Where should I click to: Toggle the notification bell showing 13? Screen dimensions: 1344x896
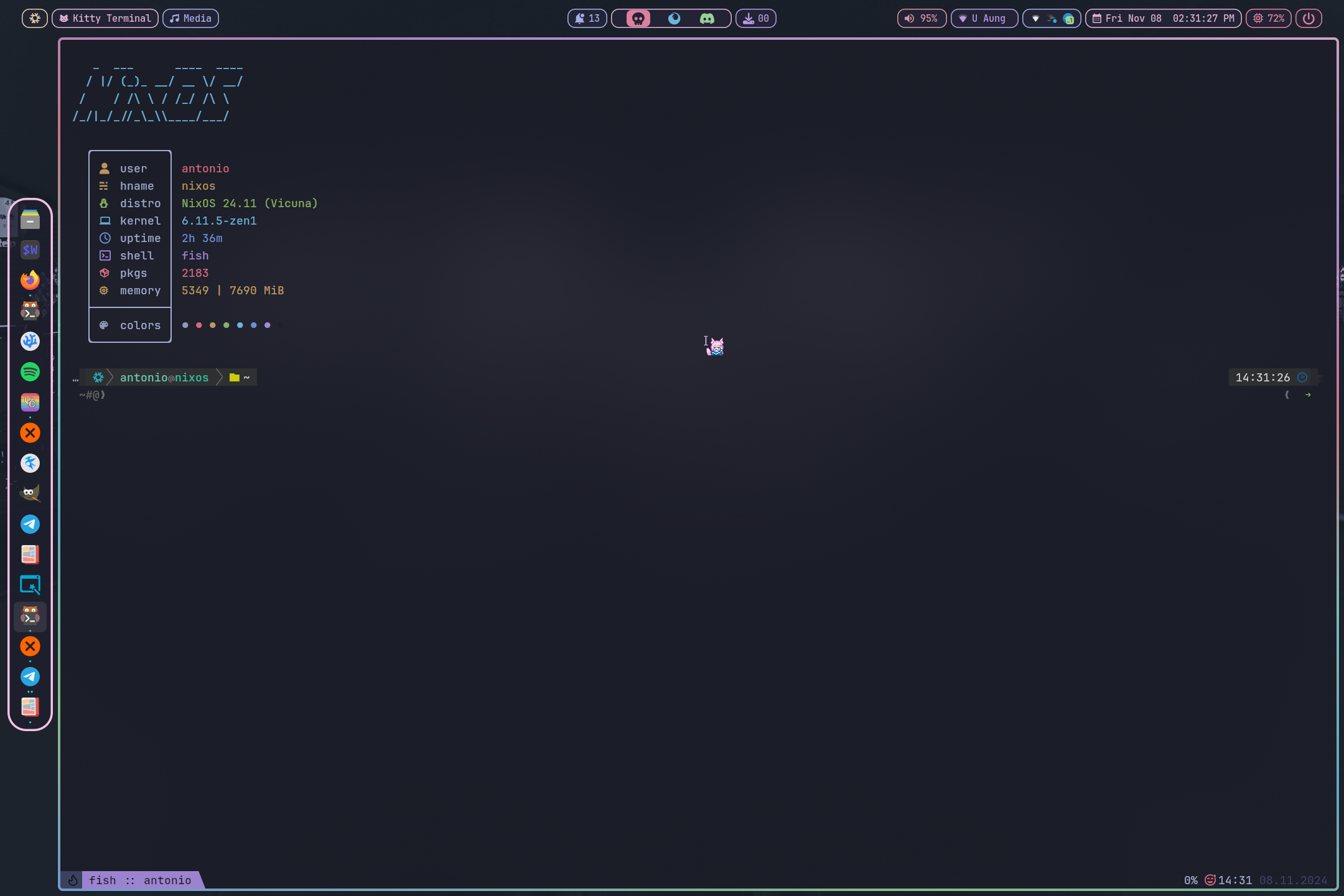[587, 19]
